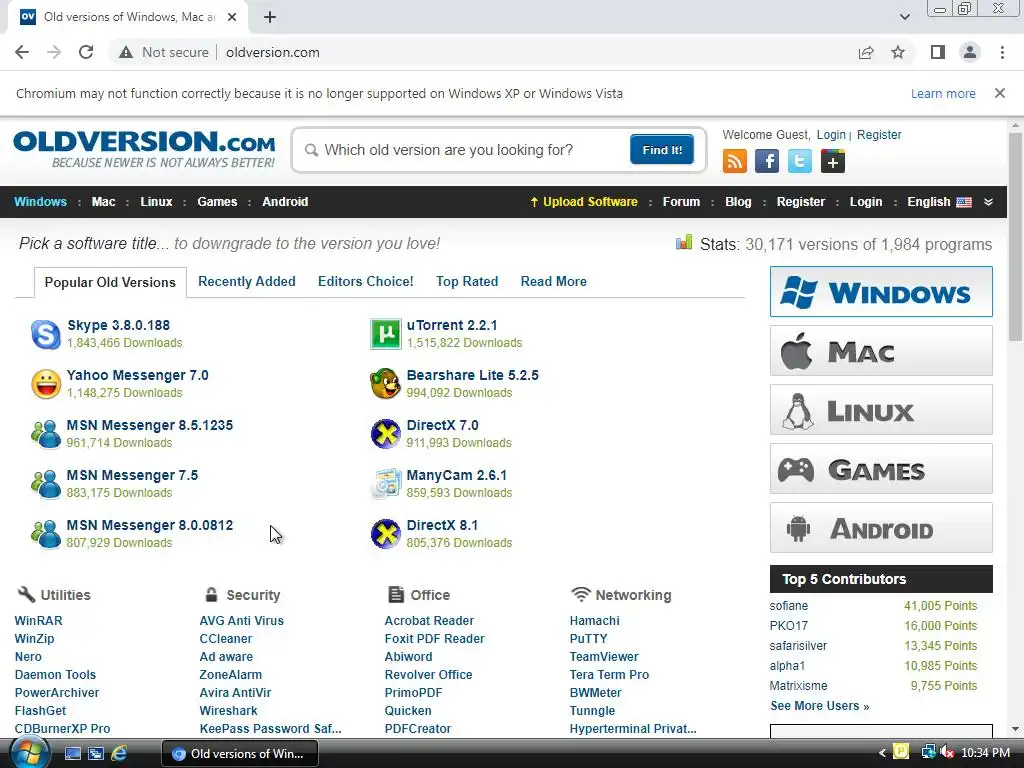Screen dimensions: 1024x768
Task: Click the DirectX 8.1 icon
Action: pyautogui.click(x=385, y=534)
